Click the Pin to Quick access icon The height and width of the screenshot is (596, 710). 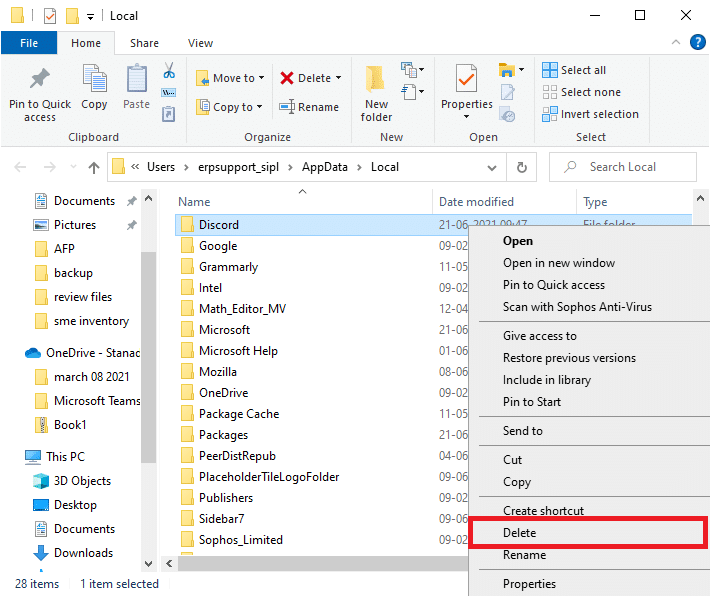coord(40,80)
